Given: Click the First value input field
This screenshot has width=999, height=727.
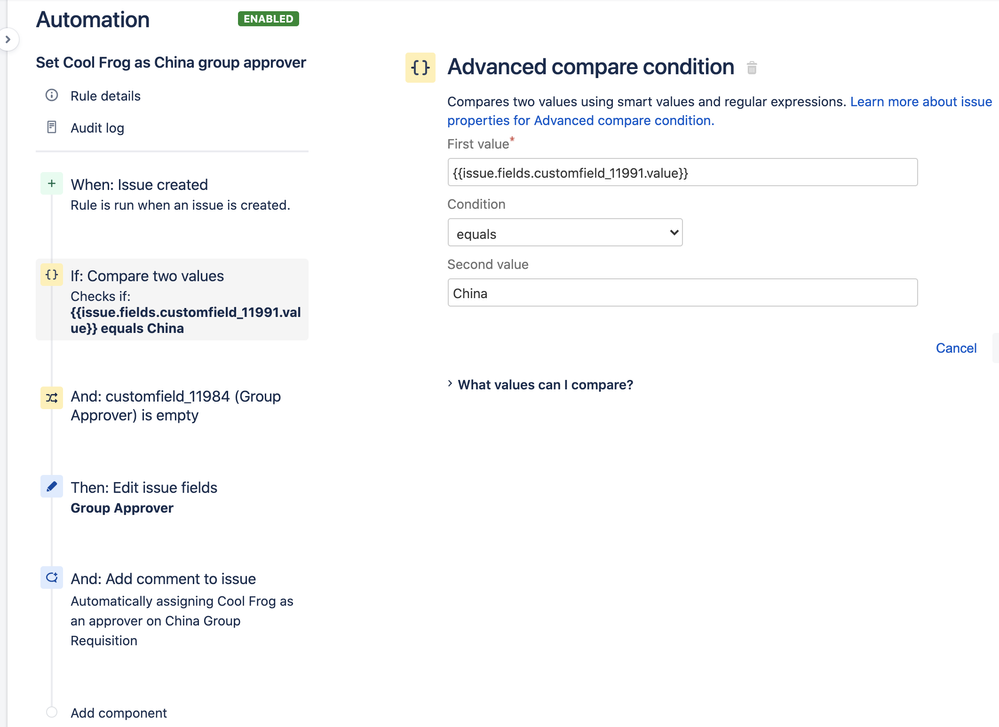Looking at the screenshot, I should click(x=682, y=173).
